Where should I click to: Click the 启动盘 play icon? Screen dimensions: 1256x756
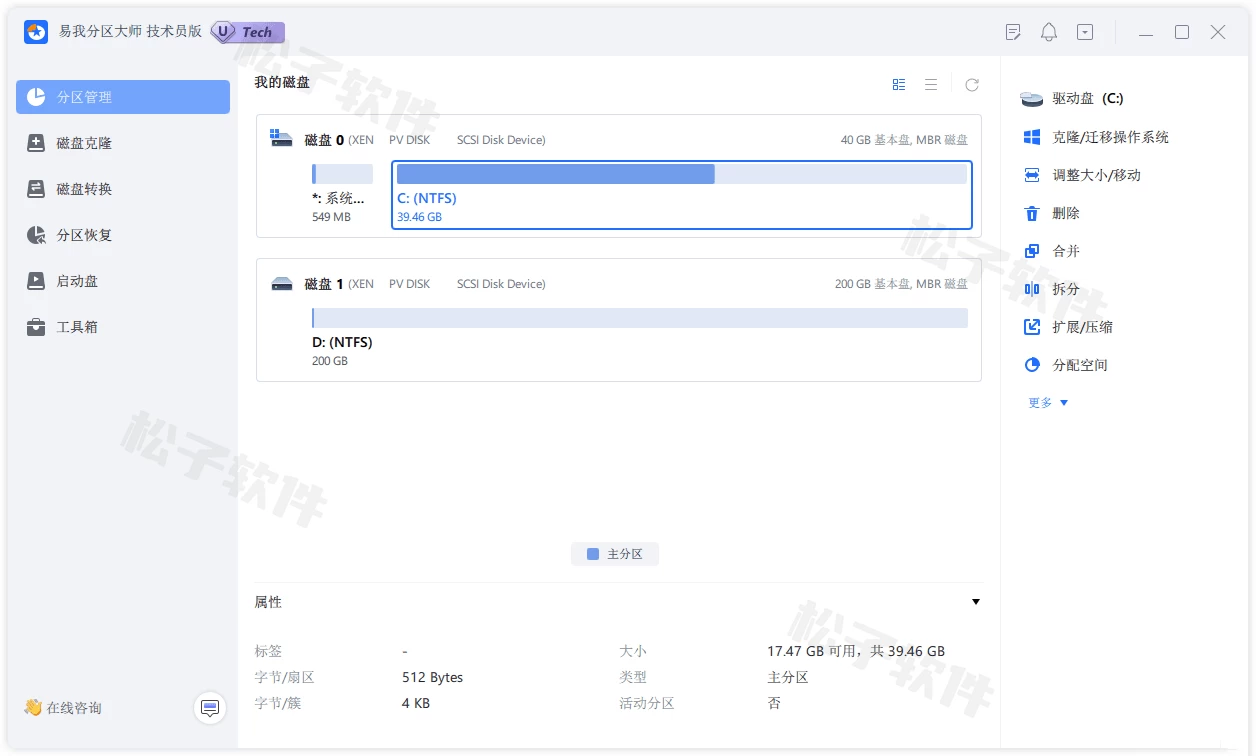(x=36, y=281)
